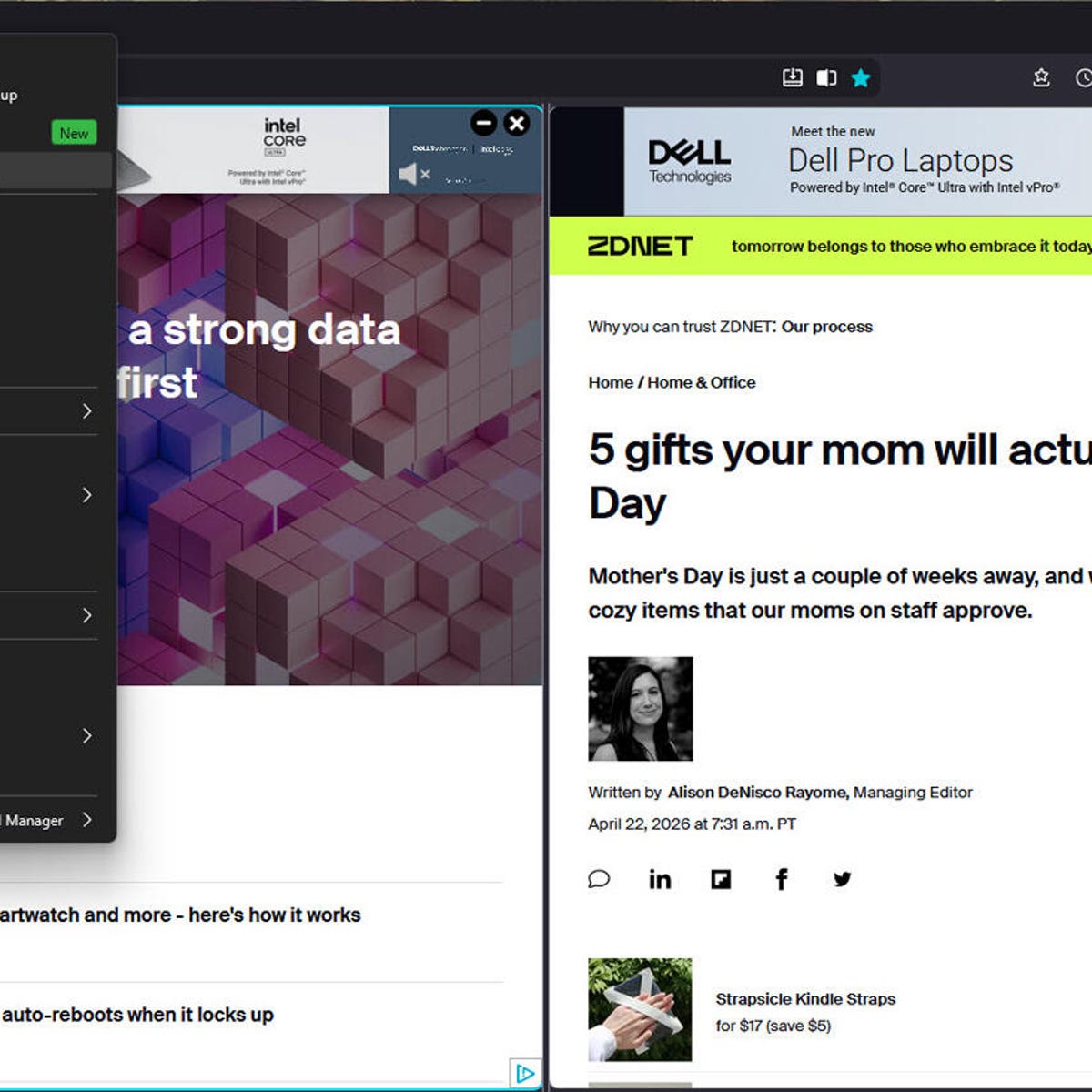Expand the Manager submenu chevron
The height and width of the screenshot is (1092, 1092).
(x=87, y=820)
